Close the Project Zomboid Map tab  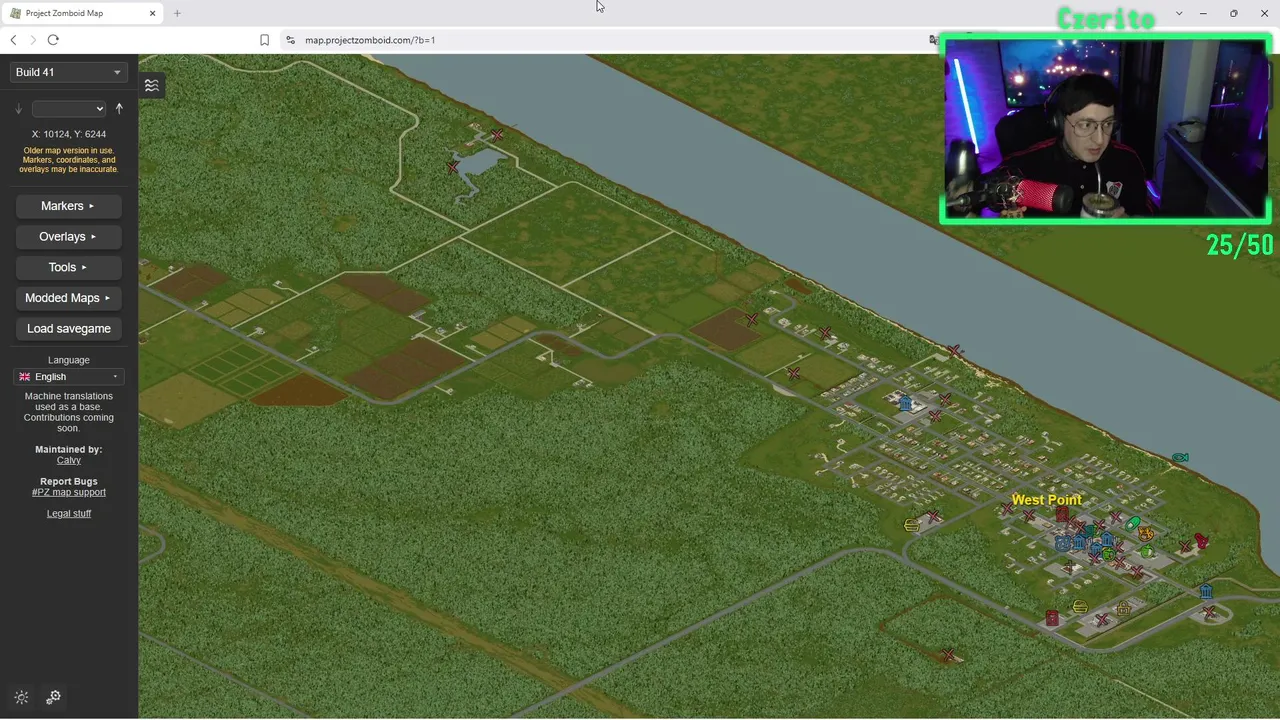point(153,13)
